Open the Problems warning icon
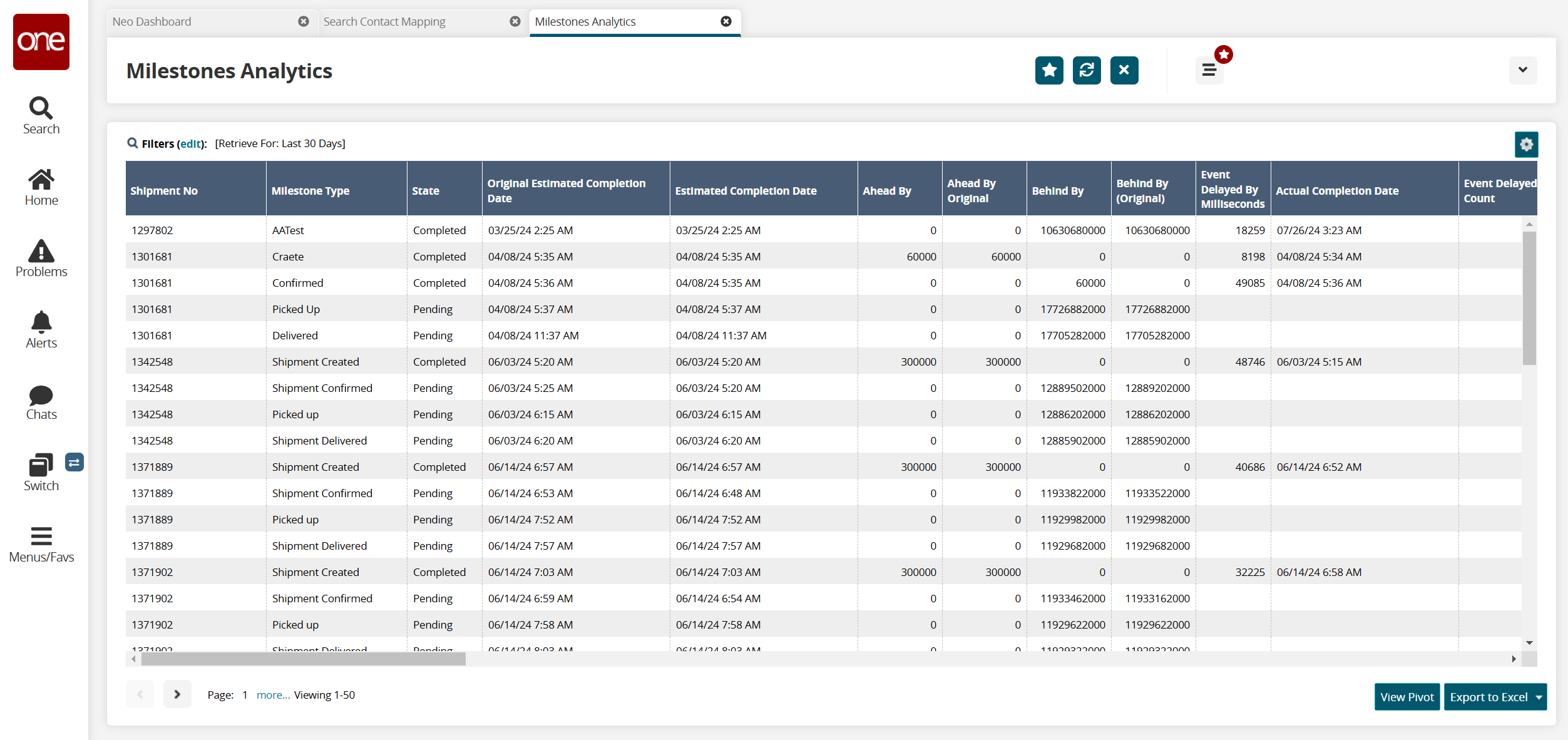Image resolution: width=1568 pixels, height=740 pixels. (41, 259)
